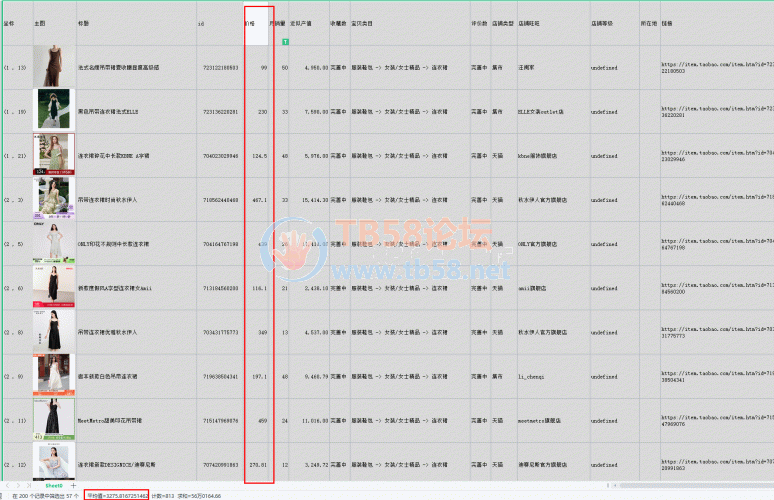Screen dimensions: 774x500
Task: Click the previous sheet navigation arrow
Action: pyautogui.click(x=8, y=485)
